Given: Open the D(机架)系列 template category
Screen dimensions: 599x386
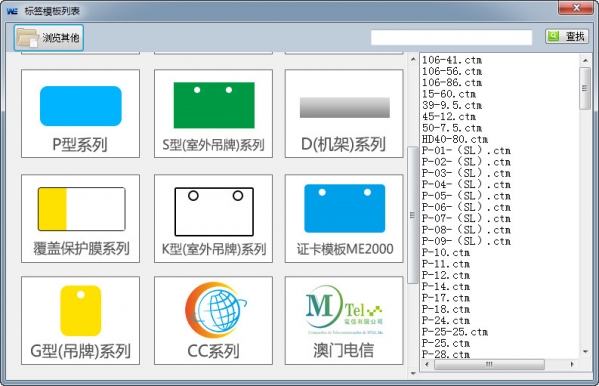Looking at the screenshot, I should (x=344, y=114).
